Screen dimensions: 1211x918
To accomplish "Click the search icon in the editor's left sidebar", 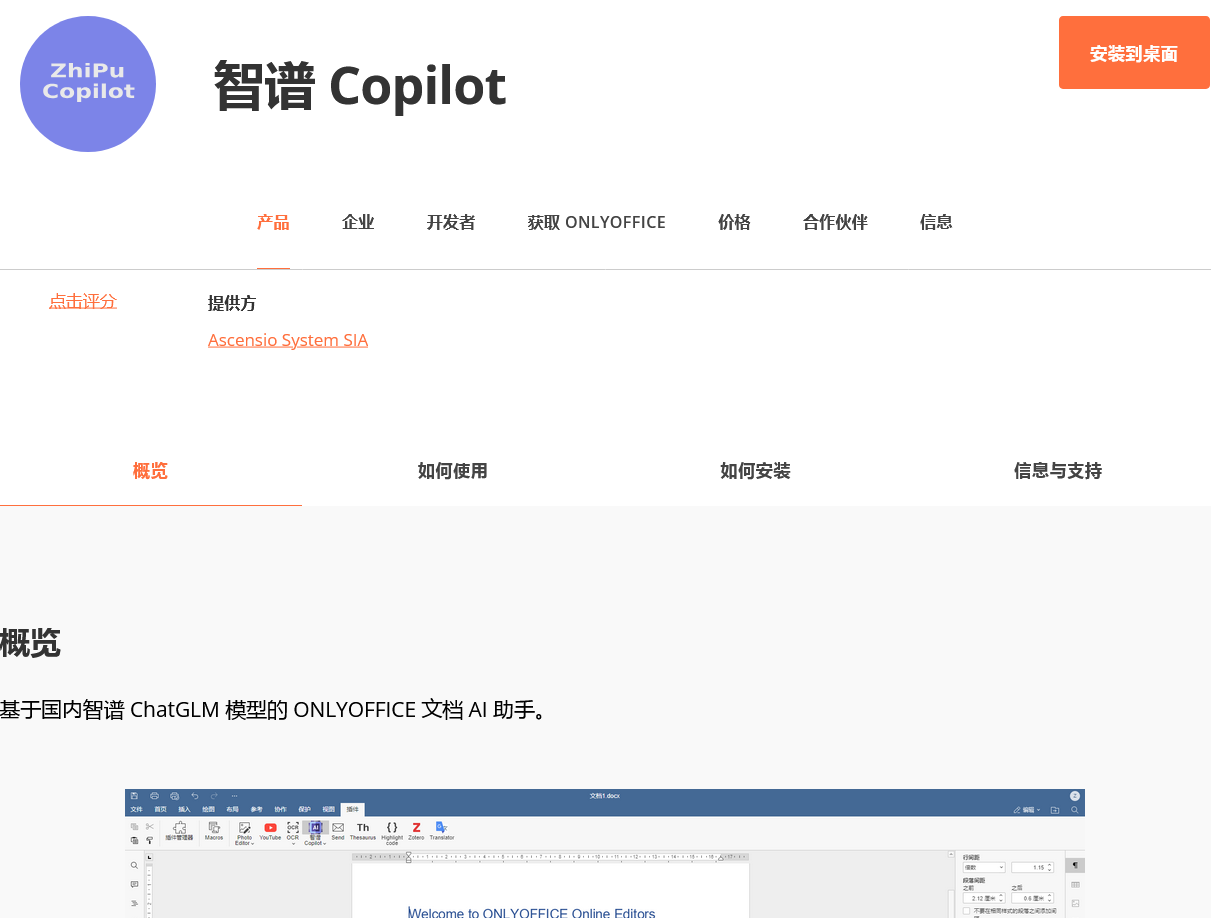I will coord(135,865).
